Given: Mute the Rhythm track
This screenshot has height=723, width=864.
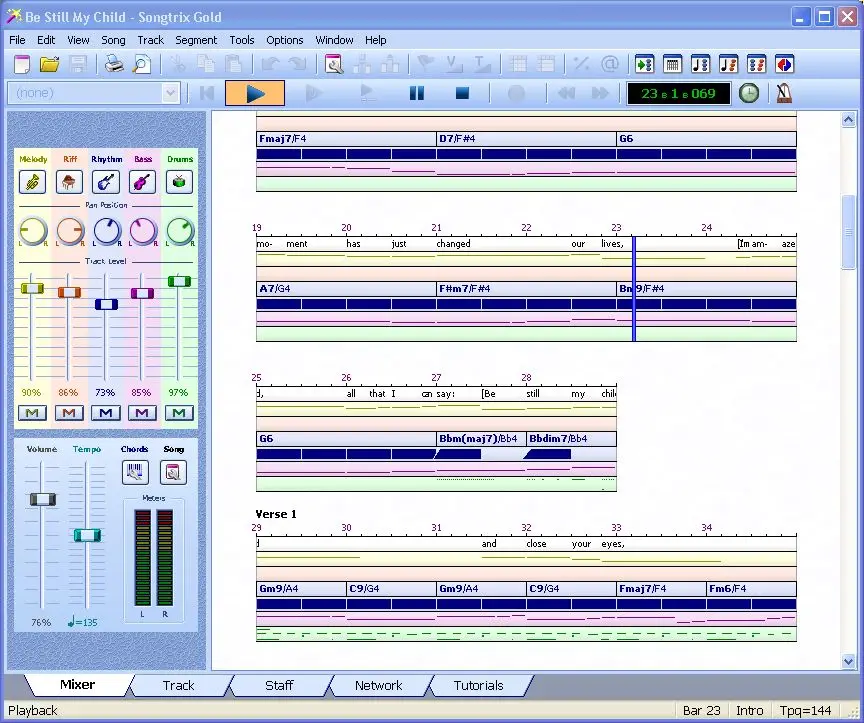Looking at the screenshot, I should (106, 413).
